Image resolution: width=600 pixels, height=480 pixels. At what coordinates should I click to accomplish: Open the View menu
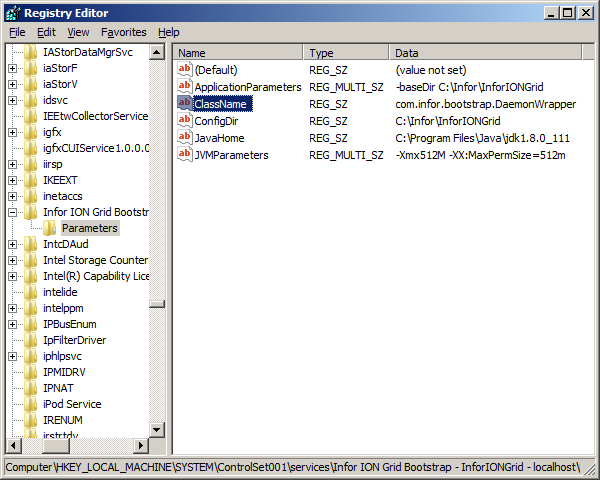78,32
